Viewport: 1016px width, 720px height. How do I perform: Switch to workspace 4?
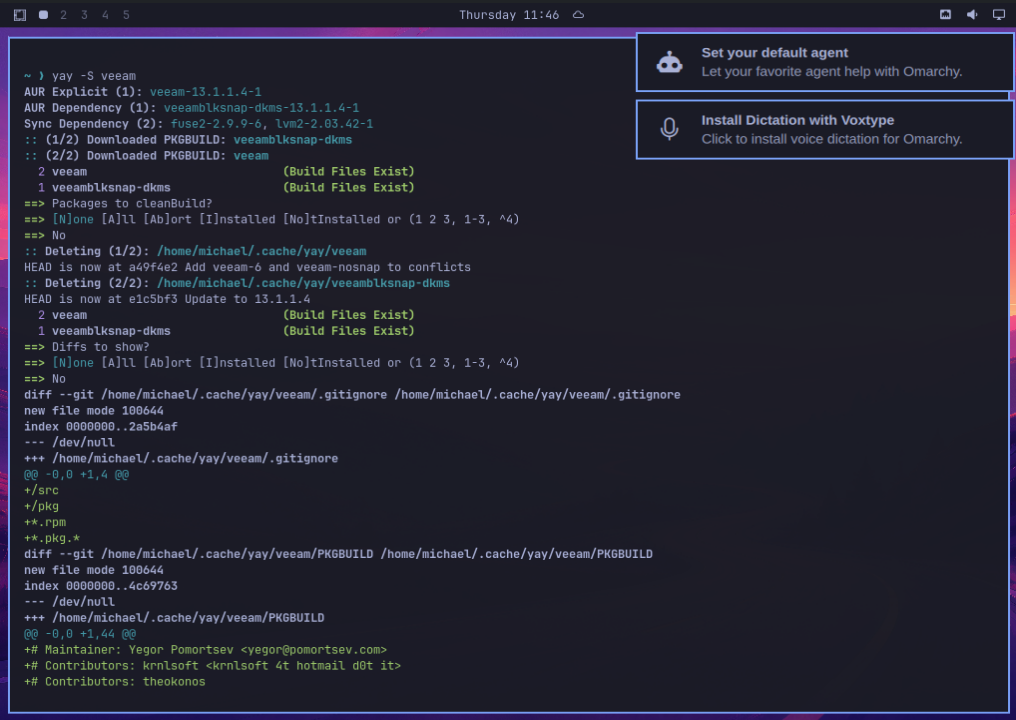105,15
